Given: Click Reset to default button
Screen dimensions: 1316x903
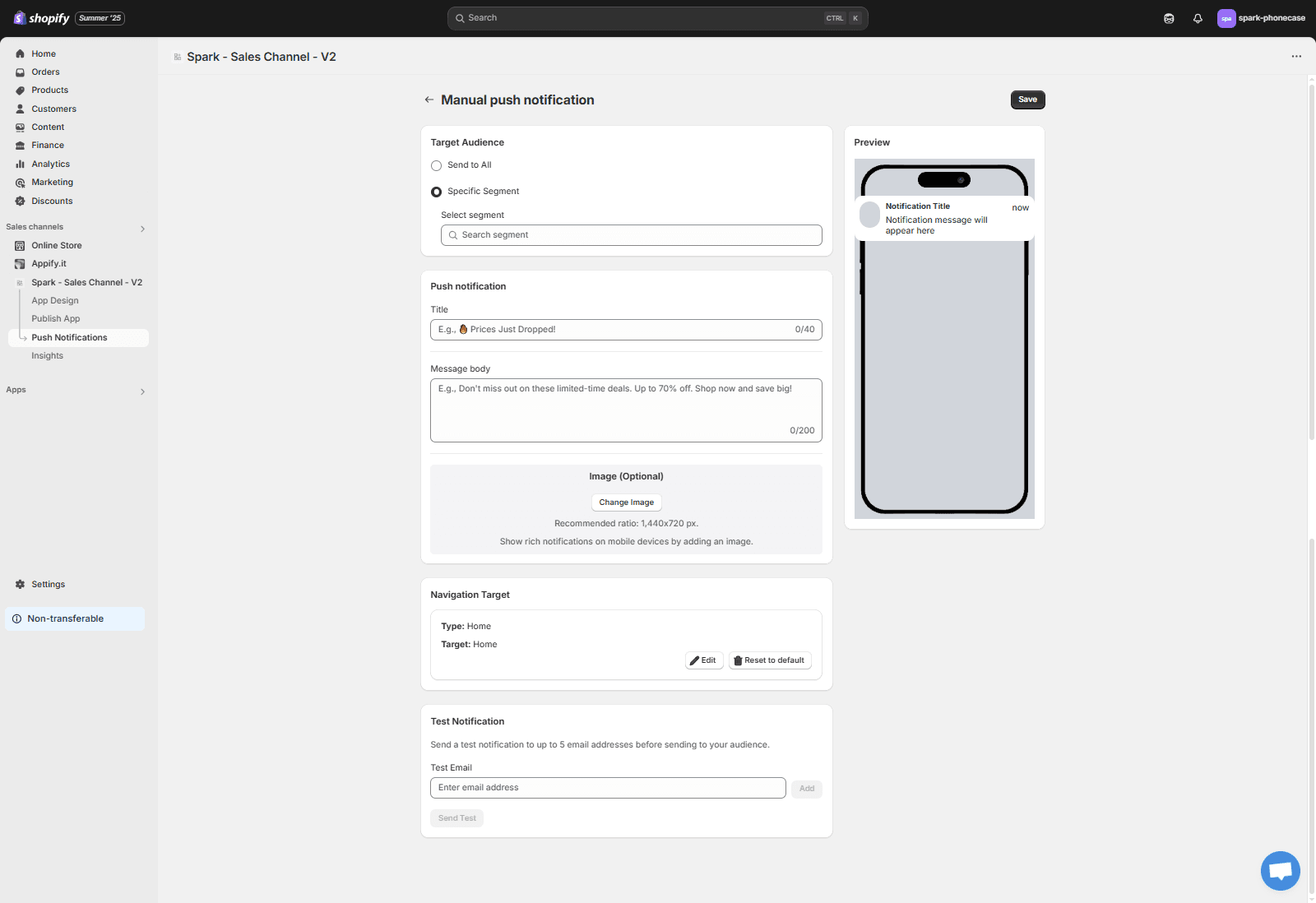Looking at the screenshot, I should (x=770, y=660).
